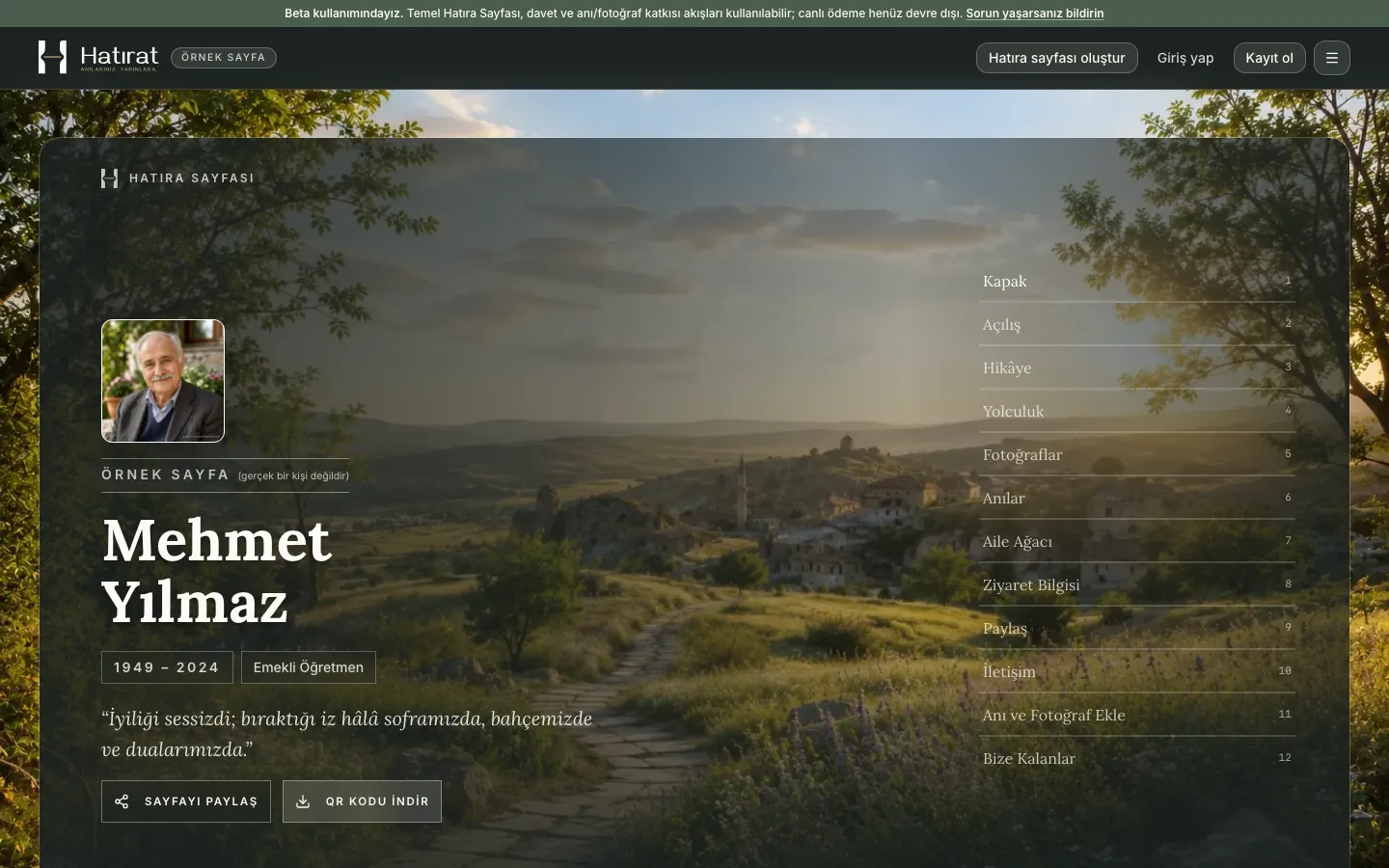Click the HATIRA SAYFASI label
This screenshot has width=1389, height=868.
(x=192, y=178)
